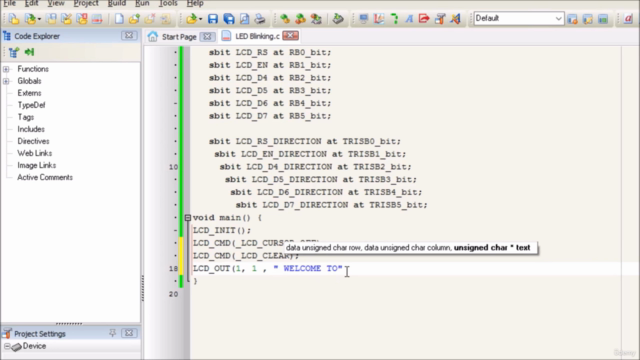Viewport: 640px width, 360px height.
Task: Open the dropdown arrow beside Open Project
Action: click(39, 19)
